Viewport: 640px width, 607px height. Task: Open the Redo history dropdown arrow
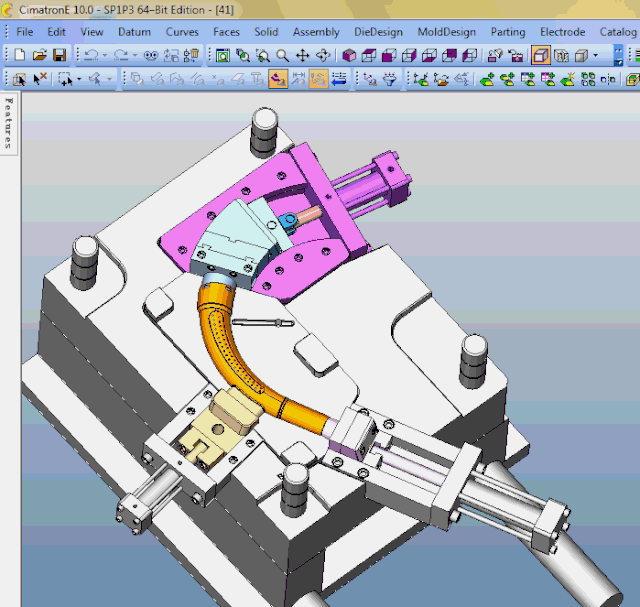(135, 55)
